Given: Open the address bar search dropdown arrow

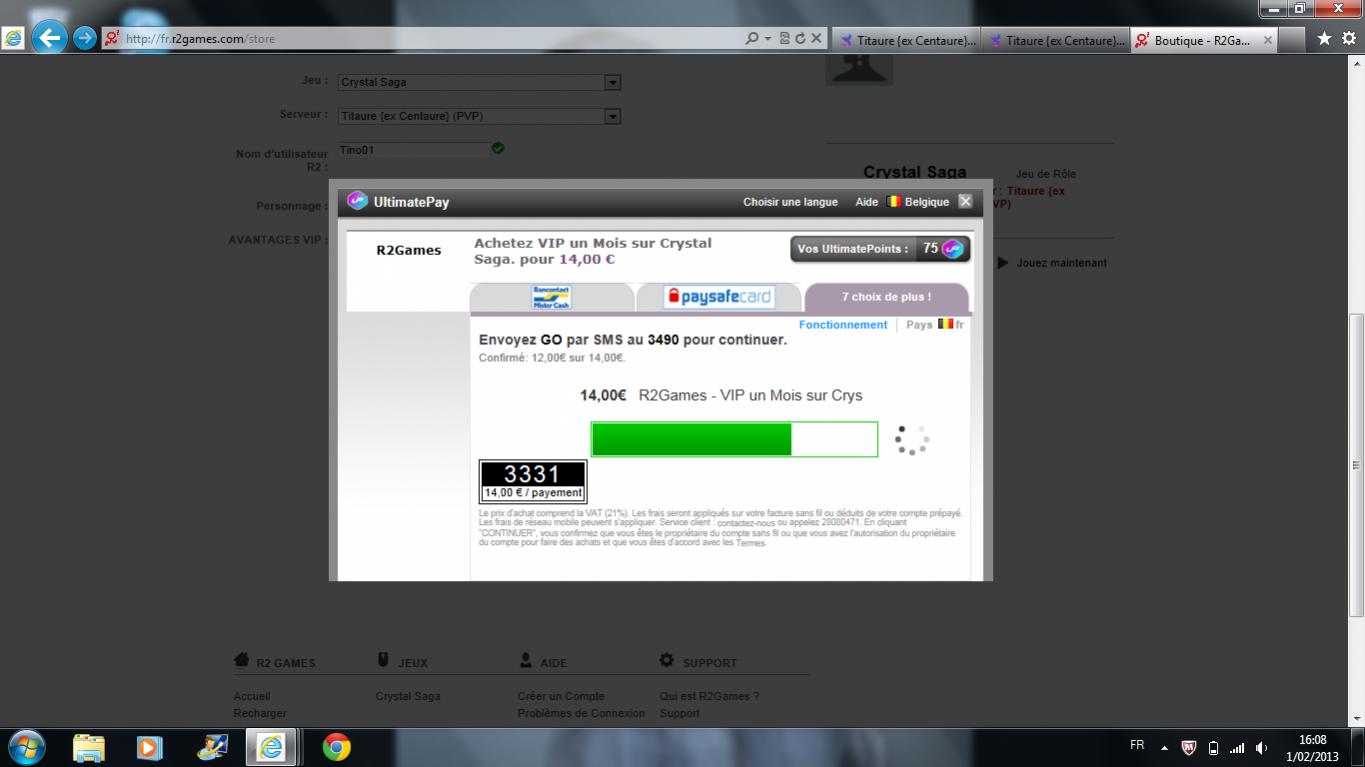Looking at the screenshot, I should pyautogui.click(x=767, y=38).
